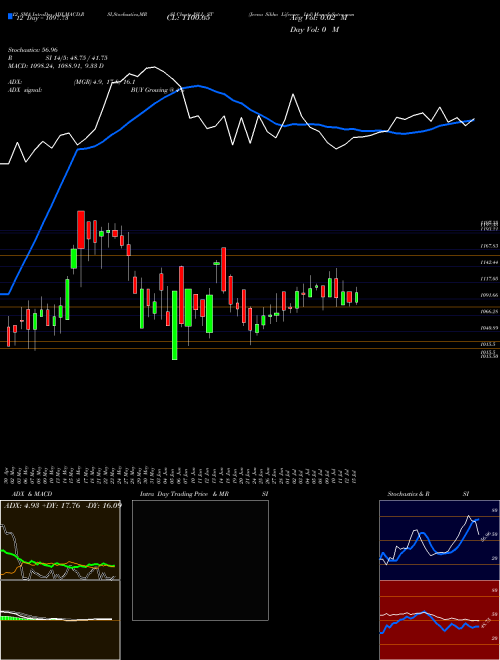Click the long green candle with lowest wick
The width and height of the screenshot is (500, 660).
coord(175,325)
